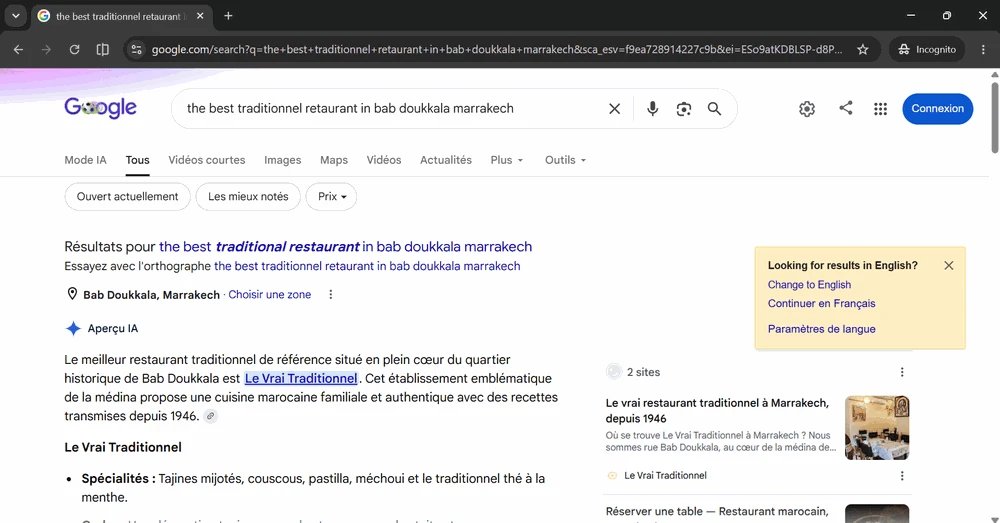The height and width of the screenshot is (523, 1000).
Task: Open location options three-dot menu
Action: [x=330, y=295]
